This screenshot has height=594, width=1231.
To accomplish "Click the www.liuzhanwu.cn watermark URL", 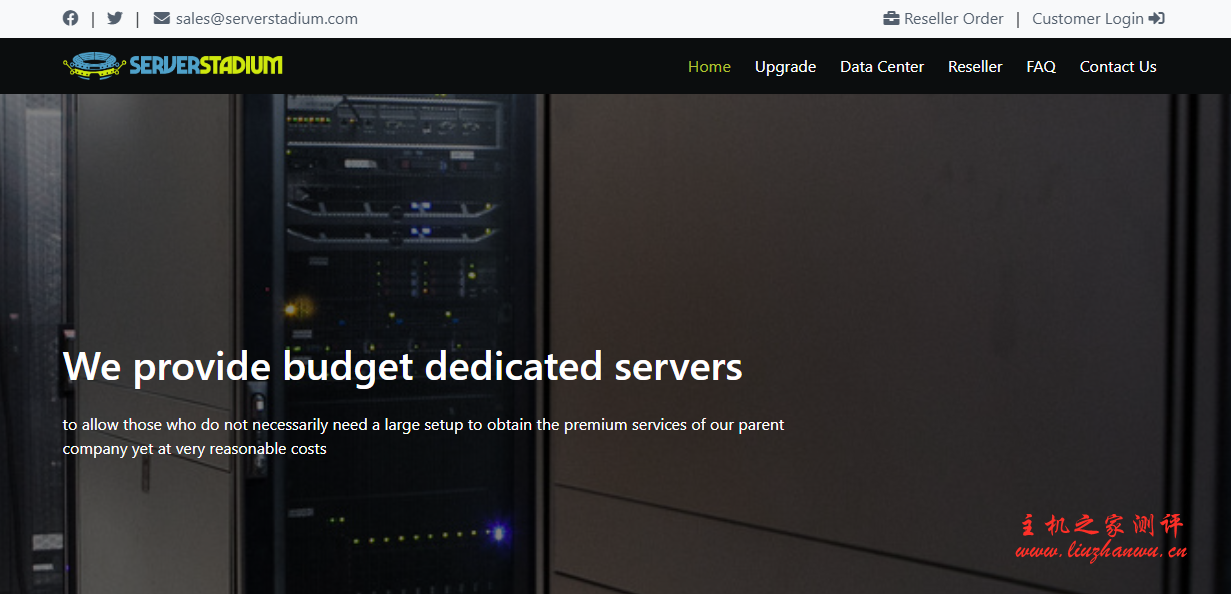I will [1101, 551].
